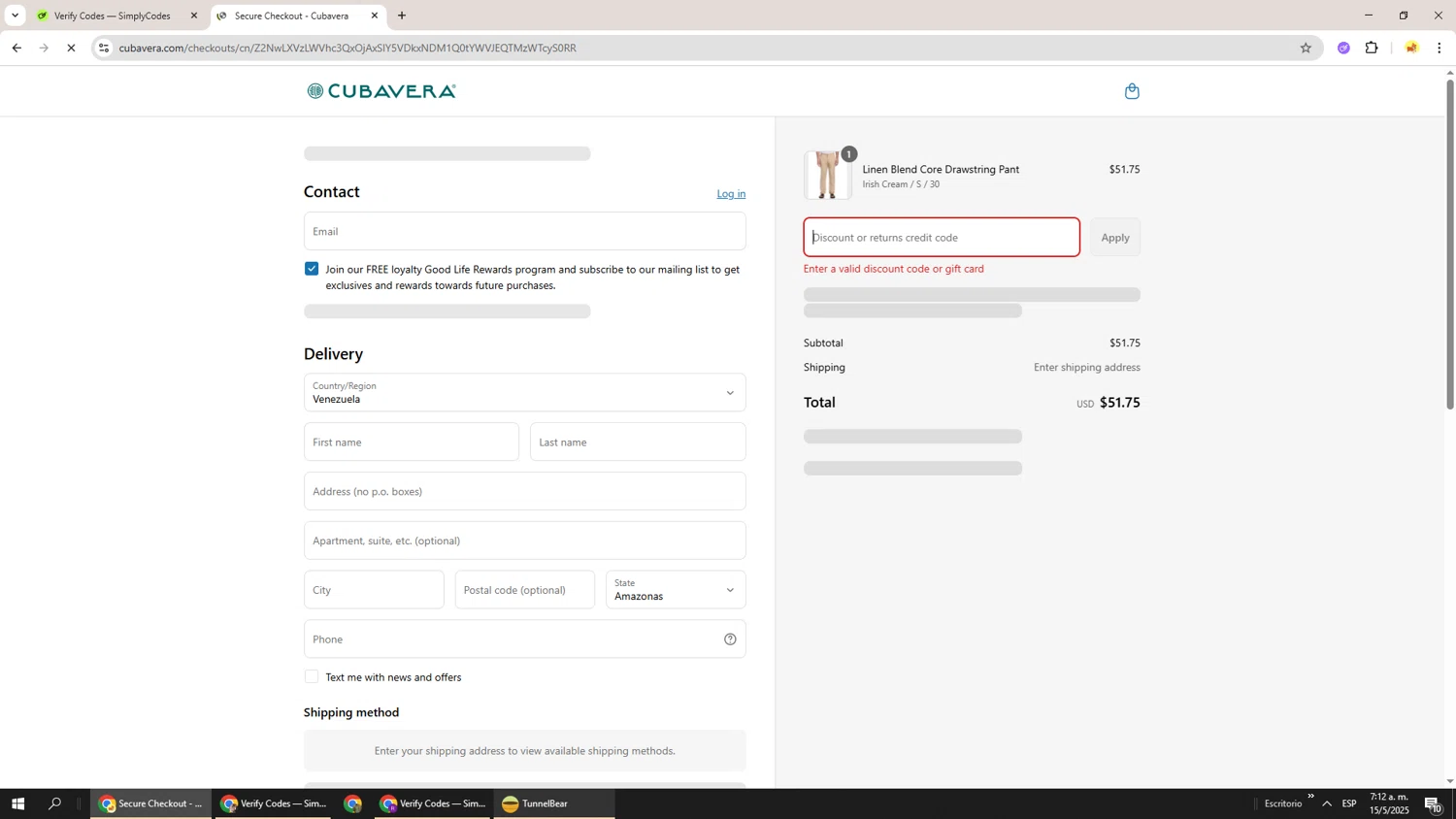Focus the Address field

coord(524,492)
